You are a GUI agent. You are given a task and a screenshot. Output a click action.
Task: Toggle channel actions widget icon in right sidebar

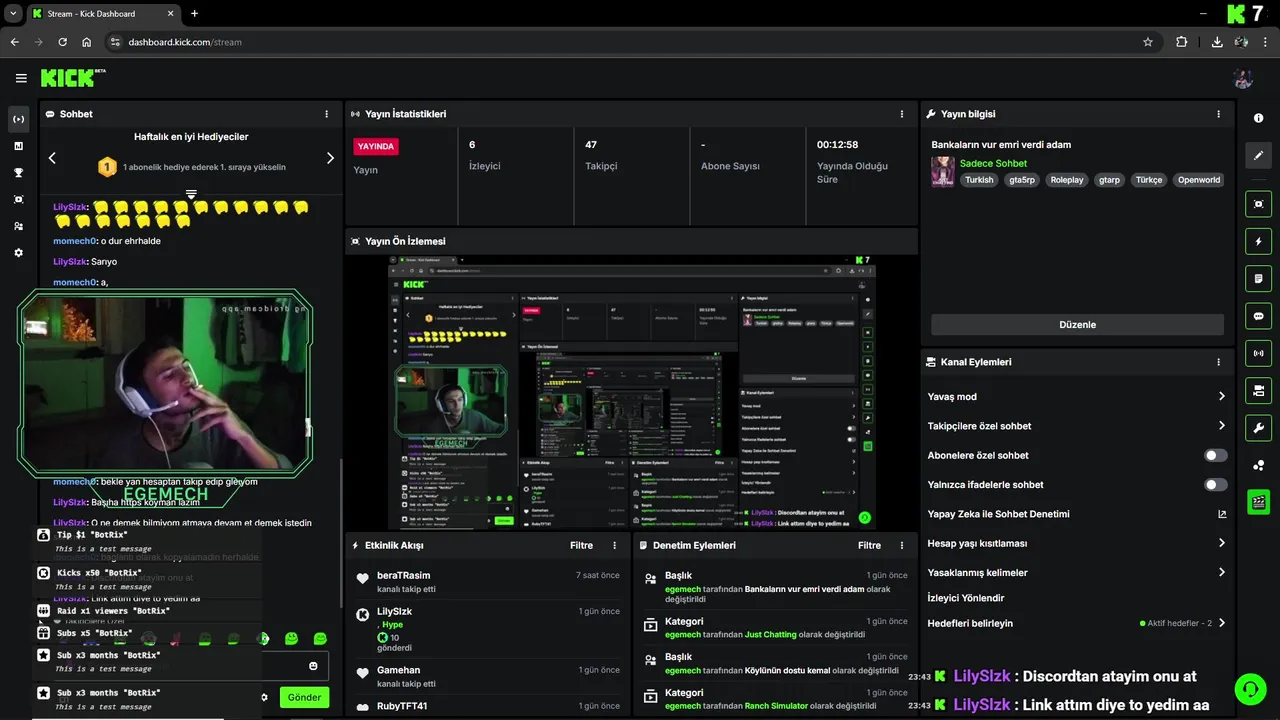click(1258, 390)
